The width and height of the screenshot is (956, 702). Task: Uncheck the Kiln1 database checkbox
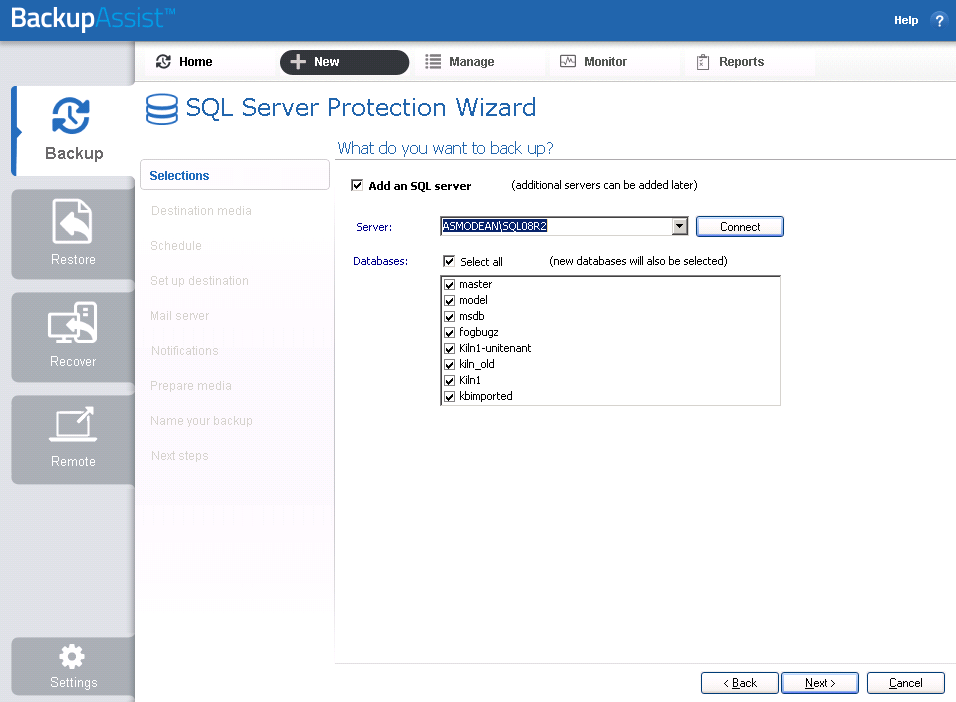click(x=449, y=380)
